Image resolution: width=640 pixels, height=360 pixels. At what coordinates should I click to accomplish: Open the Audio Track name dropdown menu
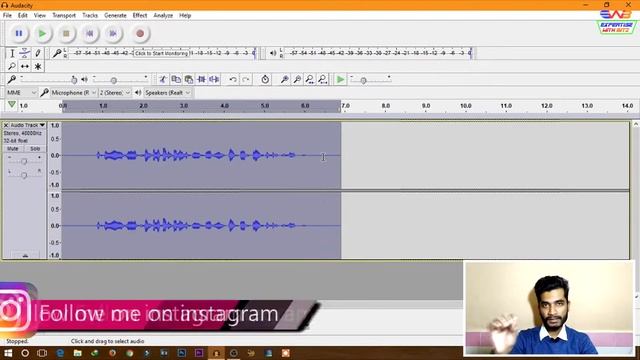click(x=28, y=125)
